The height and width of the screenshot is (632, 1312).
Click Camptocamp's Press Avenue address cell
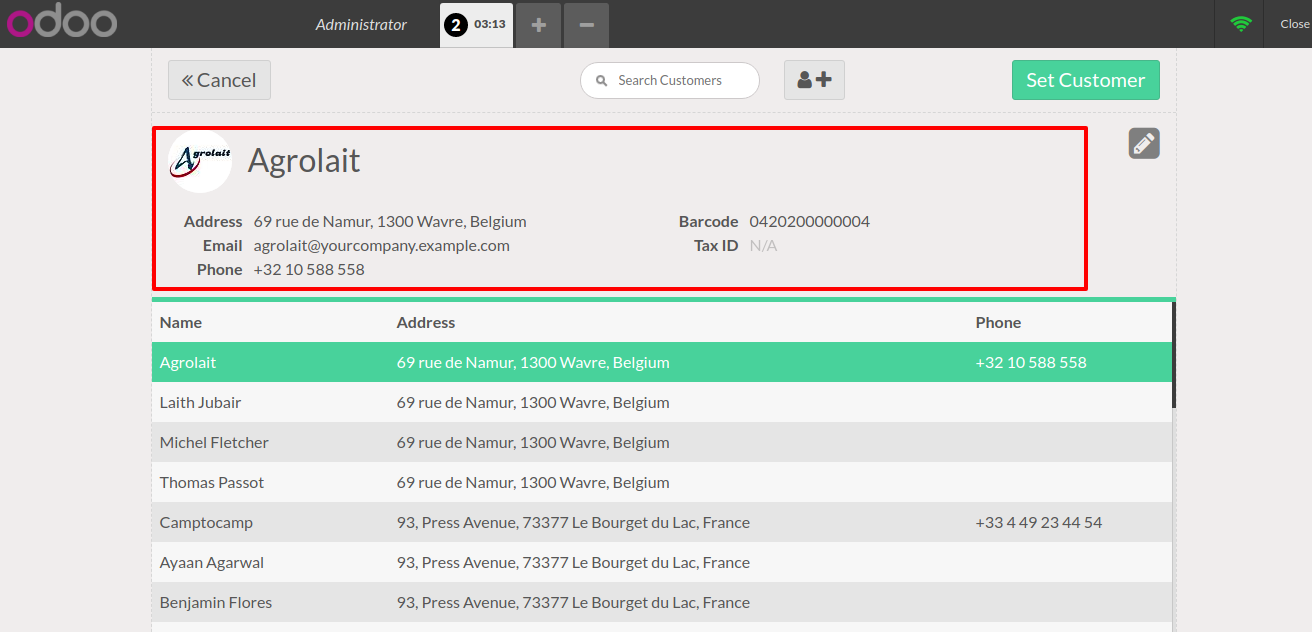point(573,522)
